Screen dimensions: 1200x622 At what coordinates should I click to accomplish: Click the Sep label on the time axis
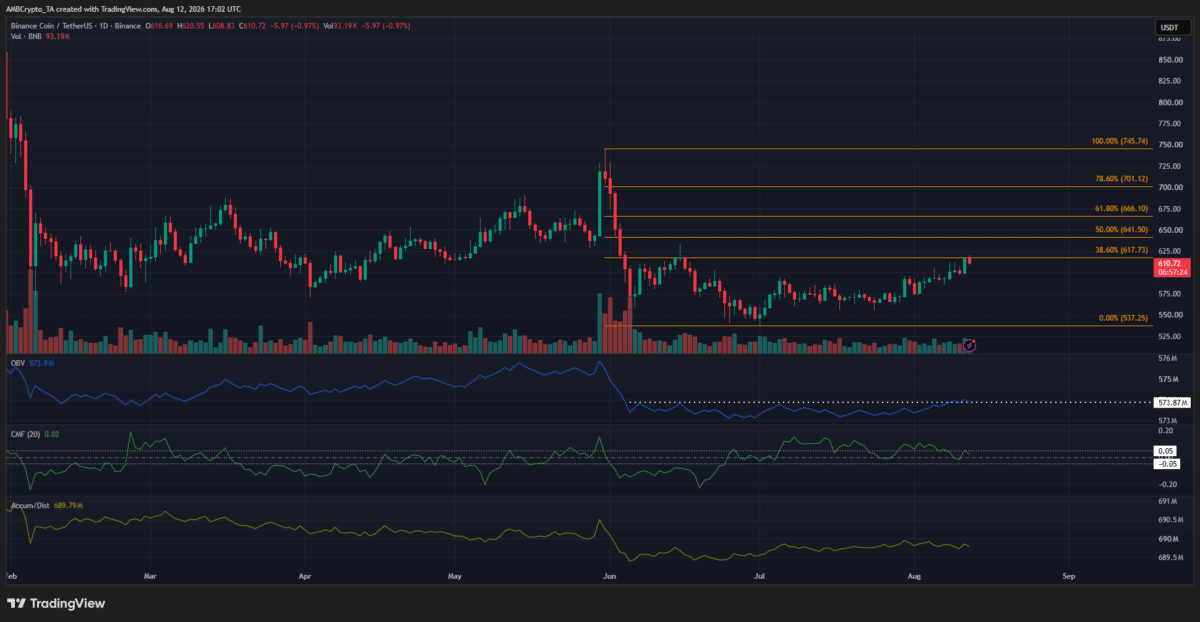1068,577
